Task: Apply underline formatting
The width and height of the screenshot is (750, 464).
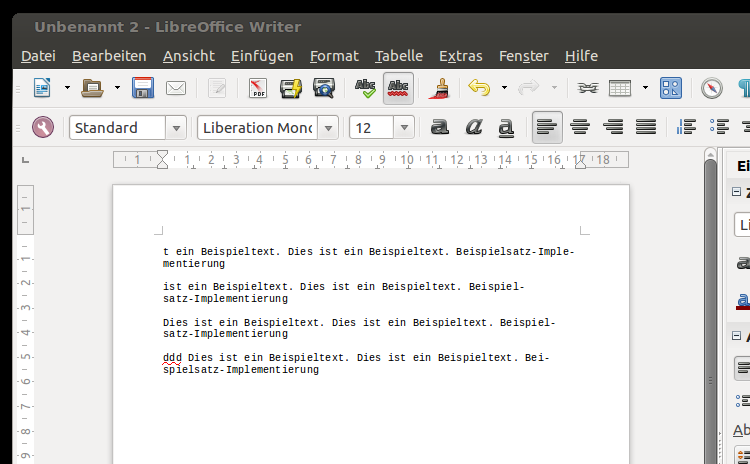Action: point(506,128)
